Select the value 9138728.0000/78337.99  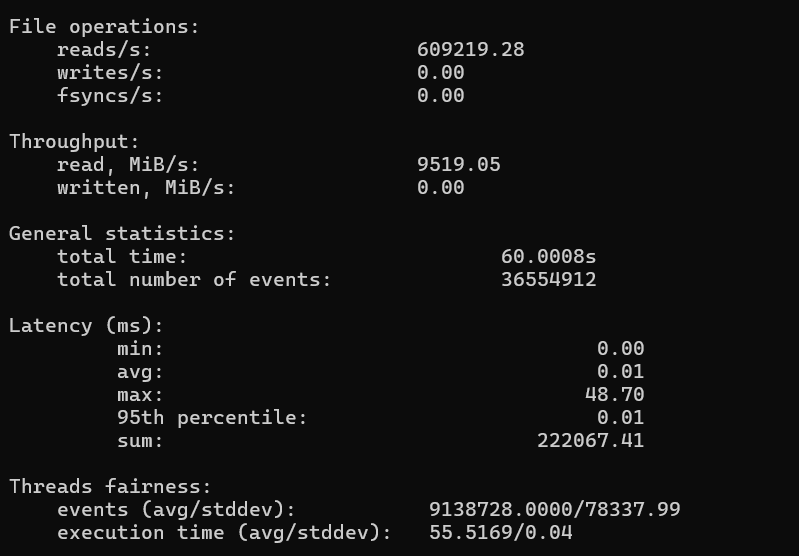(x=554, y=509)
